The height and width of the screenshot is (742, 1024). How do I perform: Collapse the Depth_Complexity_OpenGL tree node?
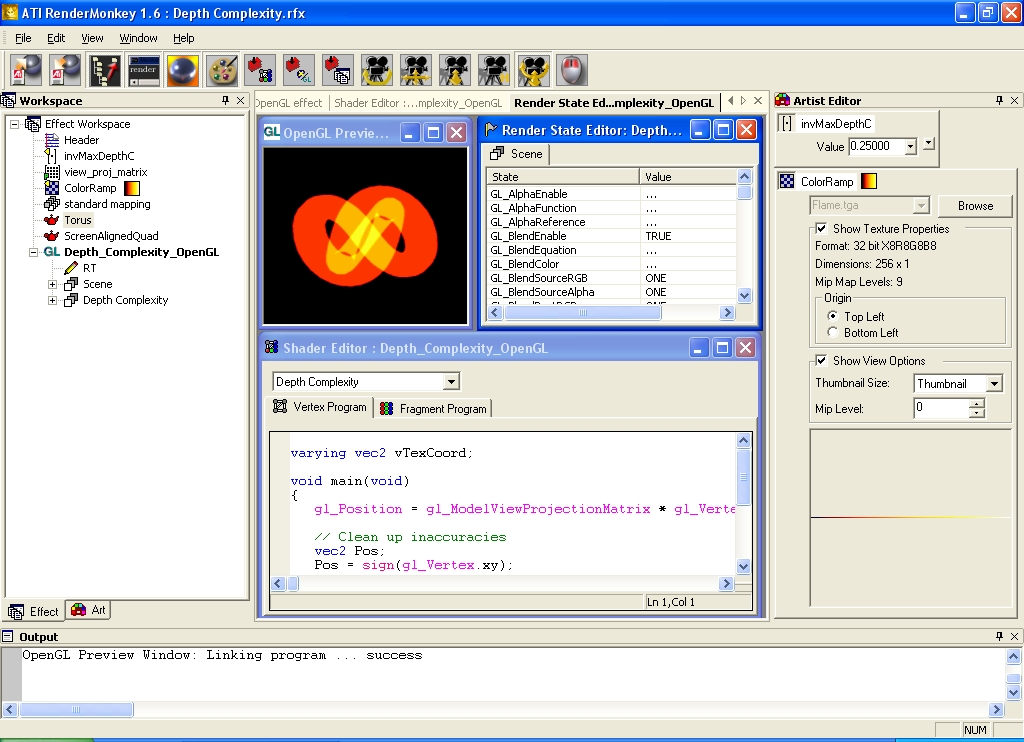point(33,252)
